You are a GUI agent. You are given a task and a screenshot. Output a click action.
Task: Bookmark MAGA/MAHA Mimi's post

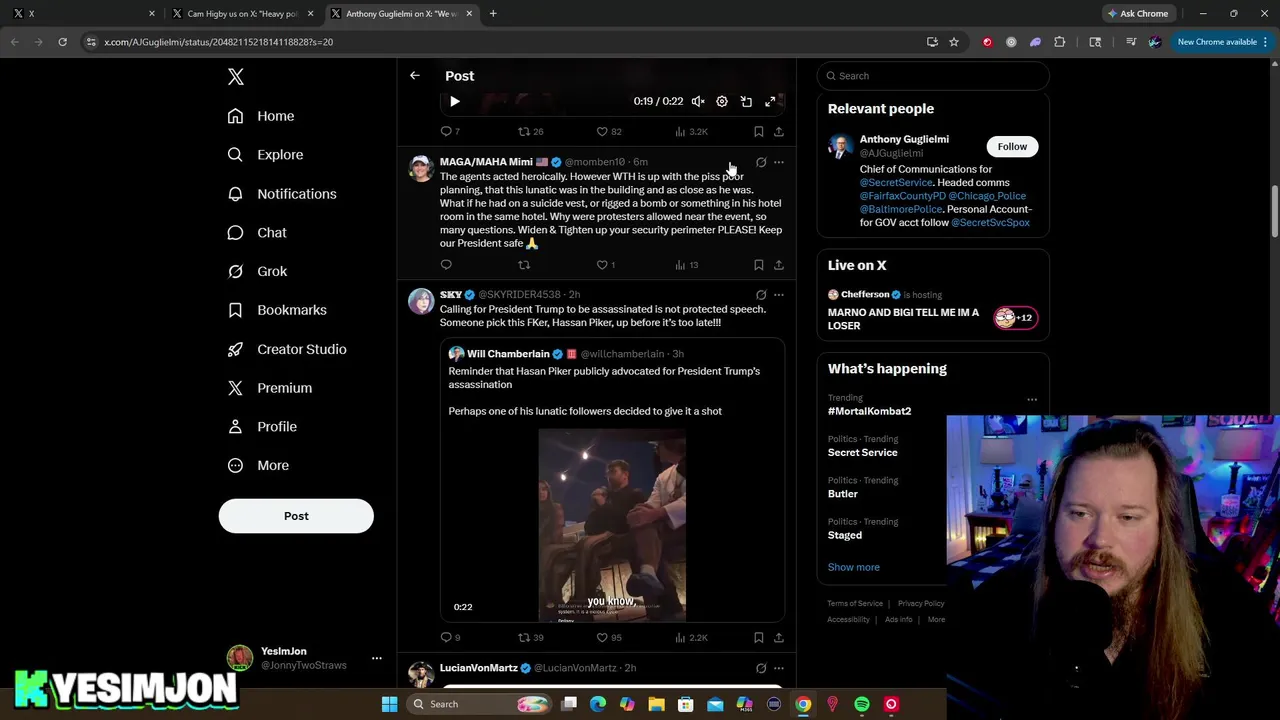[759, 265]
